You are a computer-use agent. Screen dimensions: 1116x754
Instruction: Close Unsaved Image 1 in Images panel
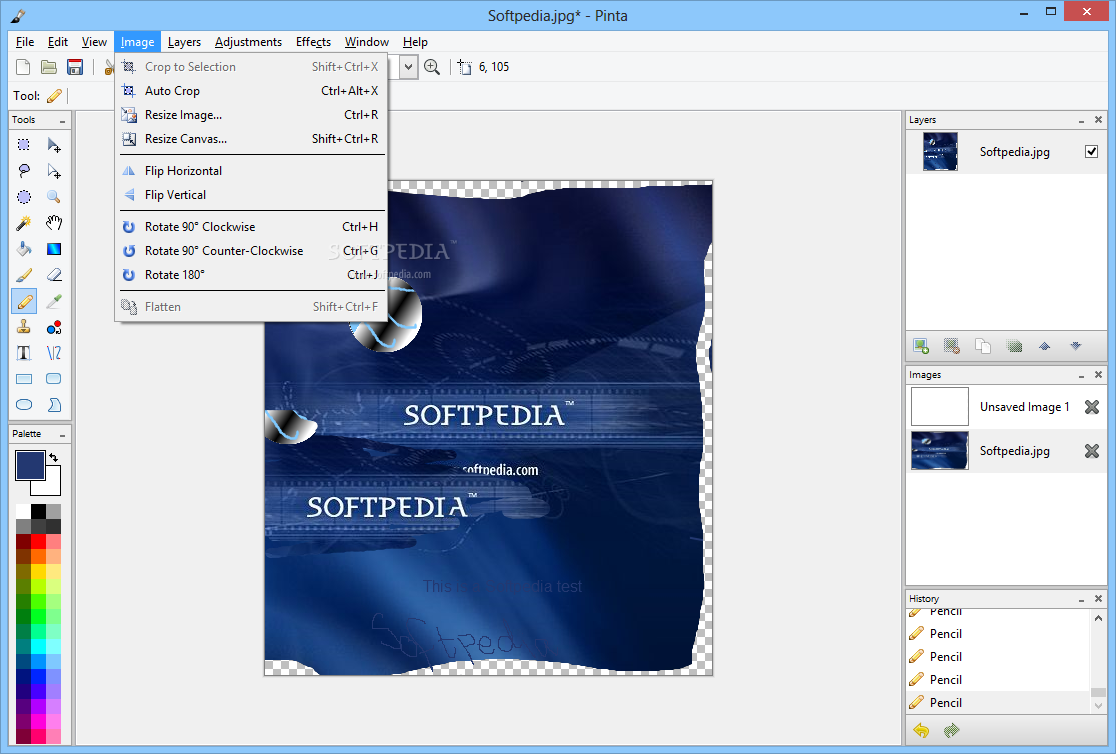(1091, 407)
